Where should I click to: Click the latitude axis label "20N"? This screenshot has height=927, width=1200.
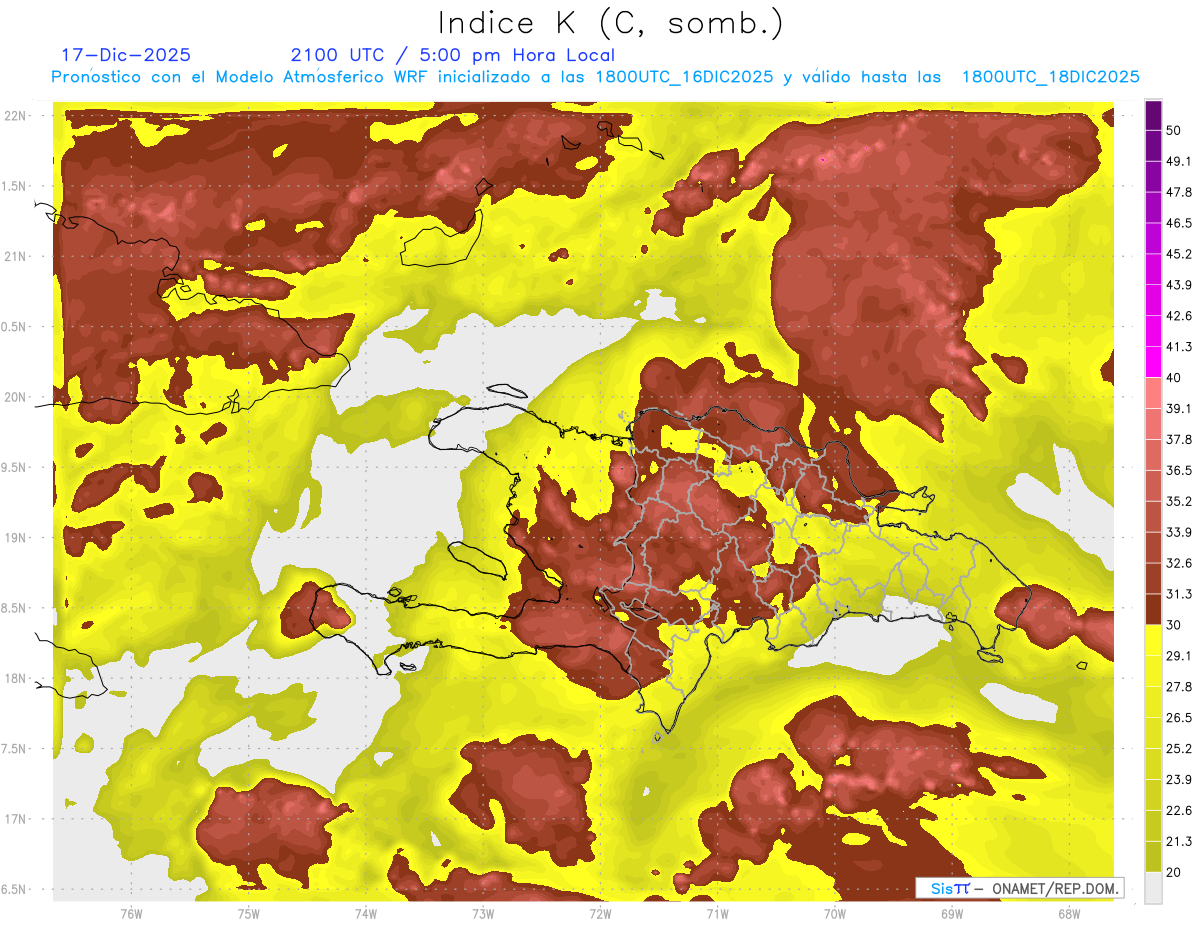(x=15, y=397)
